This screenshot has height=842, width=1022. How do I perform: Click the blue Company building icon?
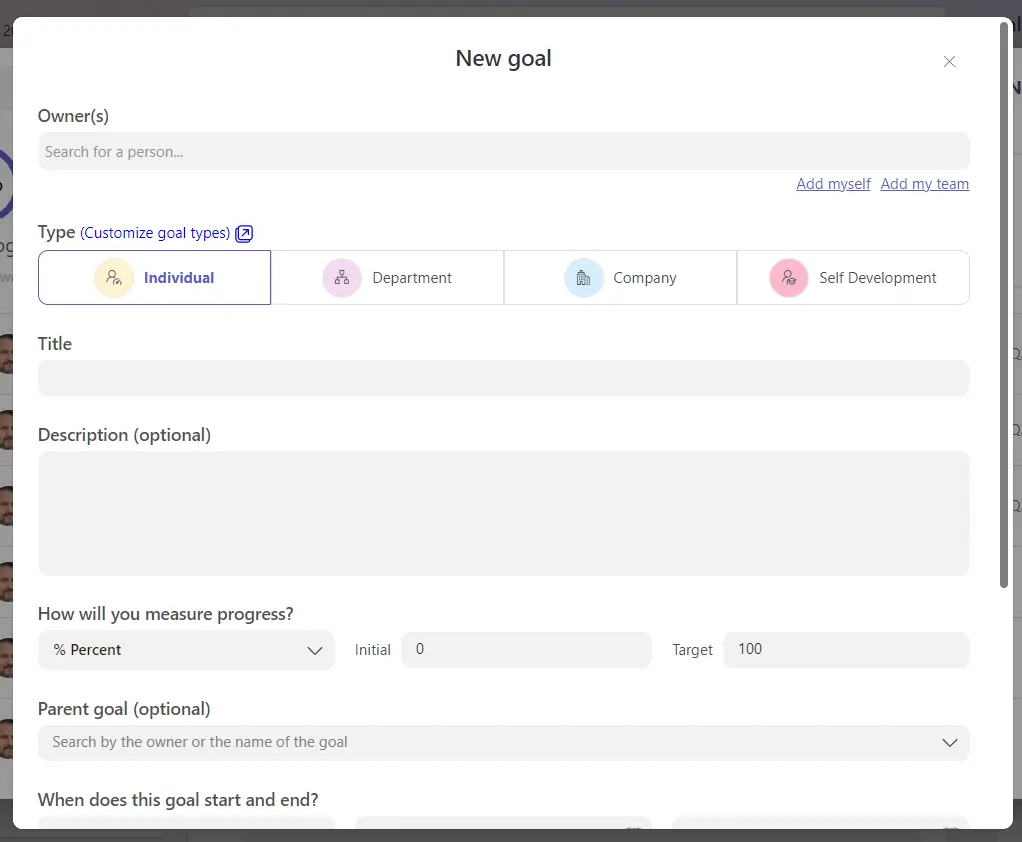583,278
